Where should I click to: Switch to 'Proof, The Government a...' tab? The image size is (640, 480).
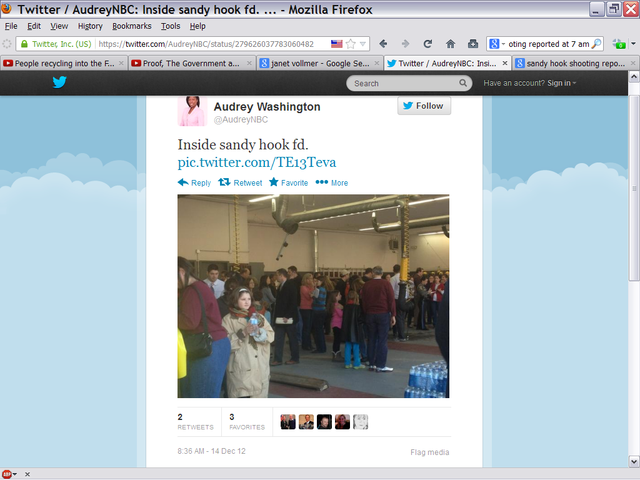click(191, 63)
